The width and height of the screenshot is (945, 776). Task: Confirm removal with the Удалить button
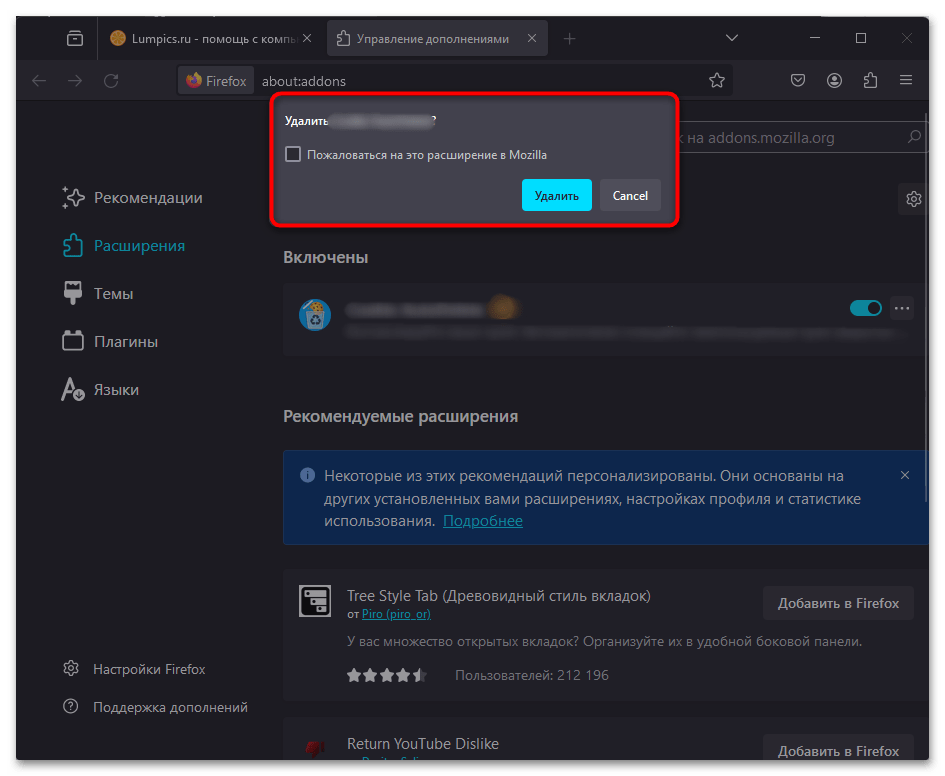[556, 195]
